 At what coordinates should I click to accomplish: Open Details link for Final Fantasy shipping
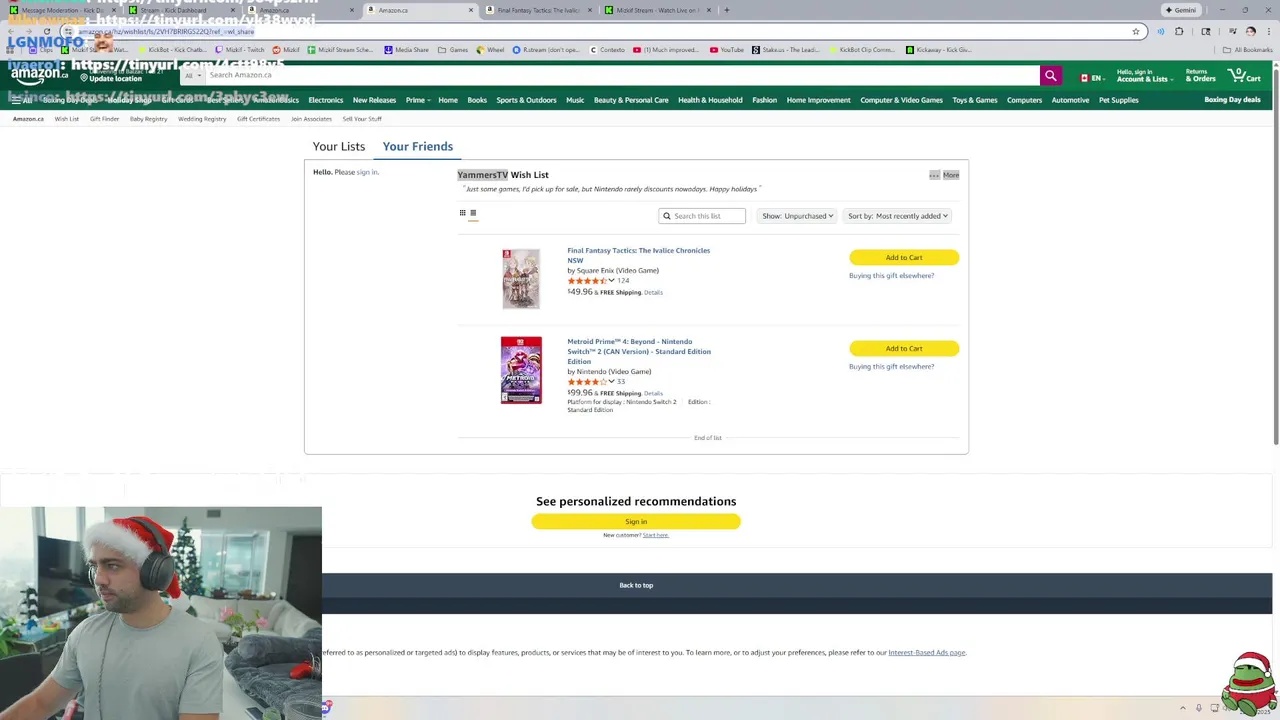point(653,293)
